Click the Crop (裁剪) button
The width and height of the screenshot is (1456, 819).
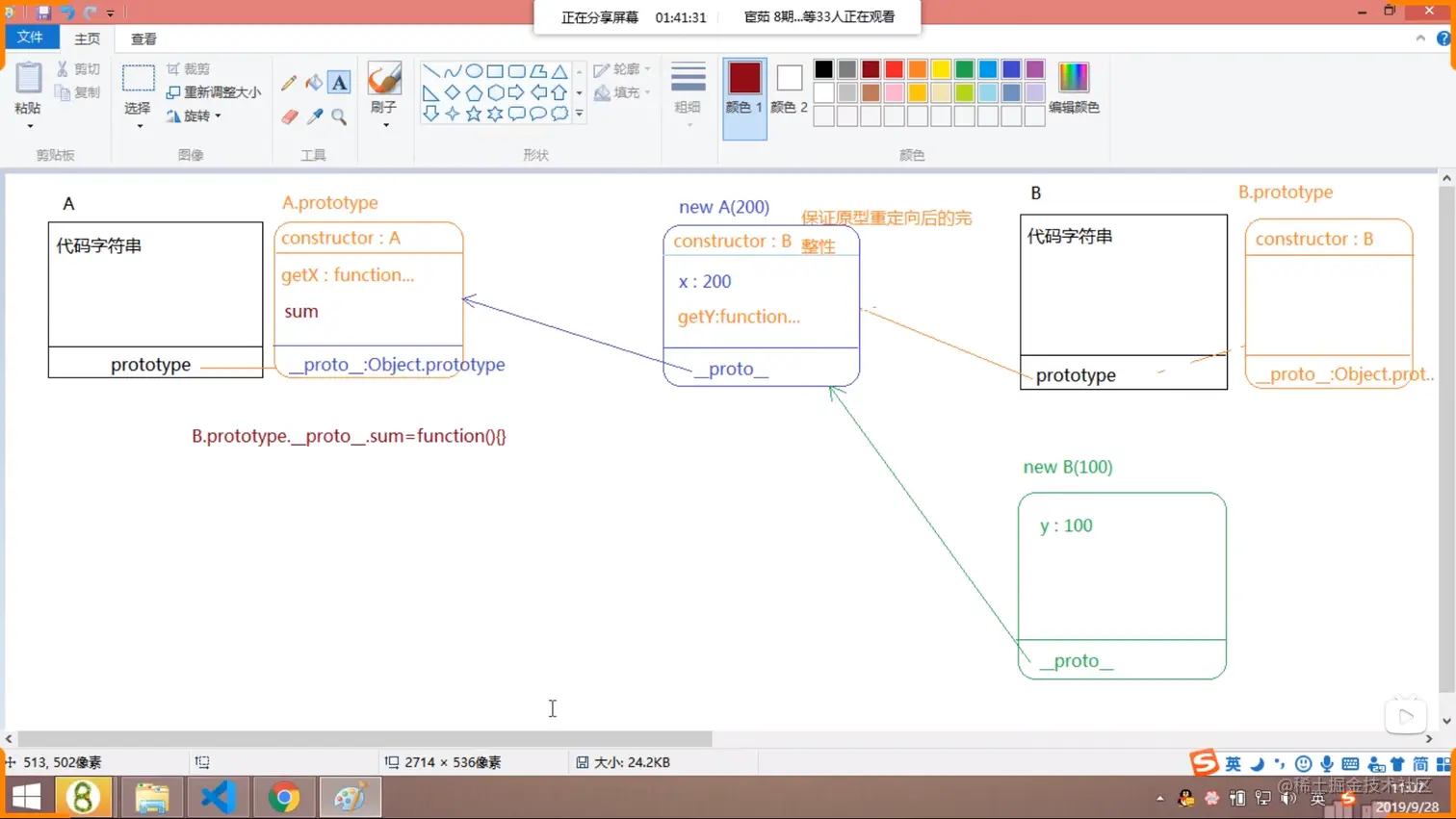point(189,69)
